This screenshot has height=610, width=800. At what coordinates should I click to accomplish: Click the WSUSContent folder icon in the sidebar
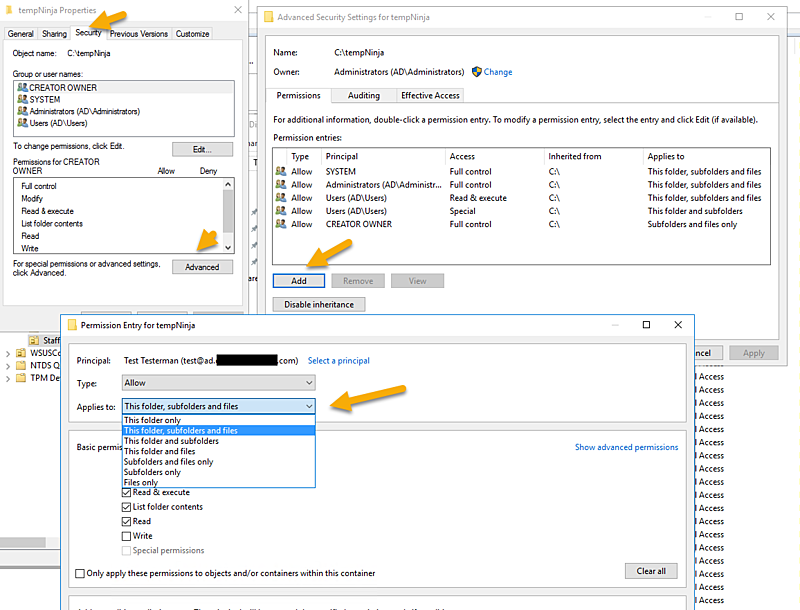(19, 353)
